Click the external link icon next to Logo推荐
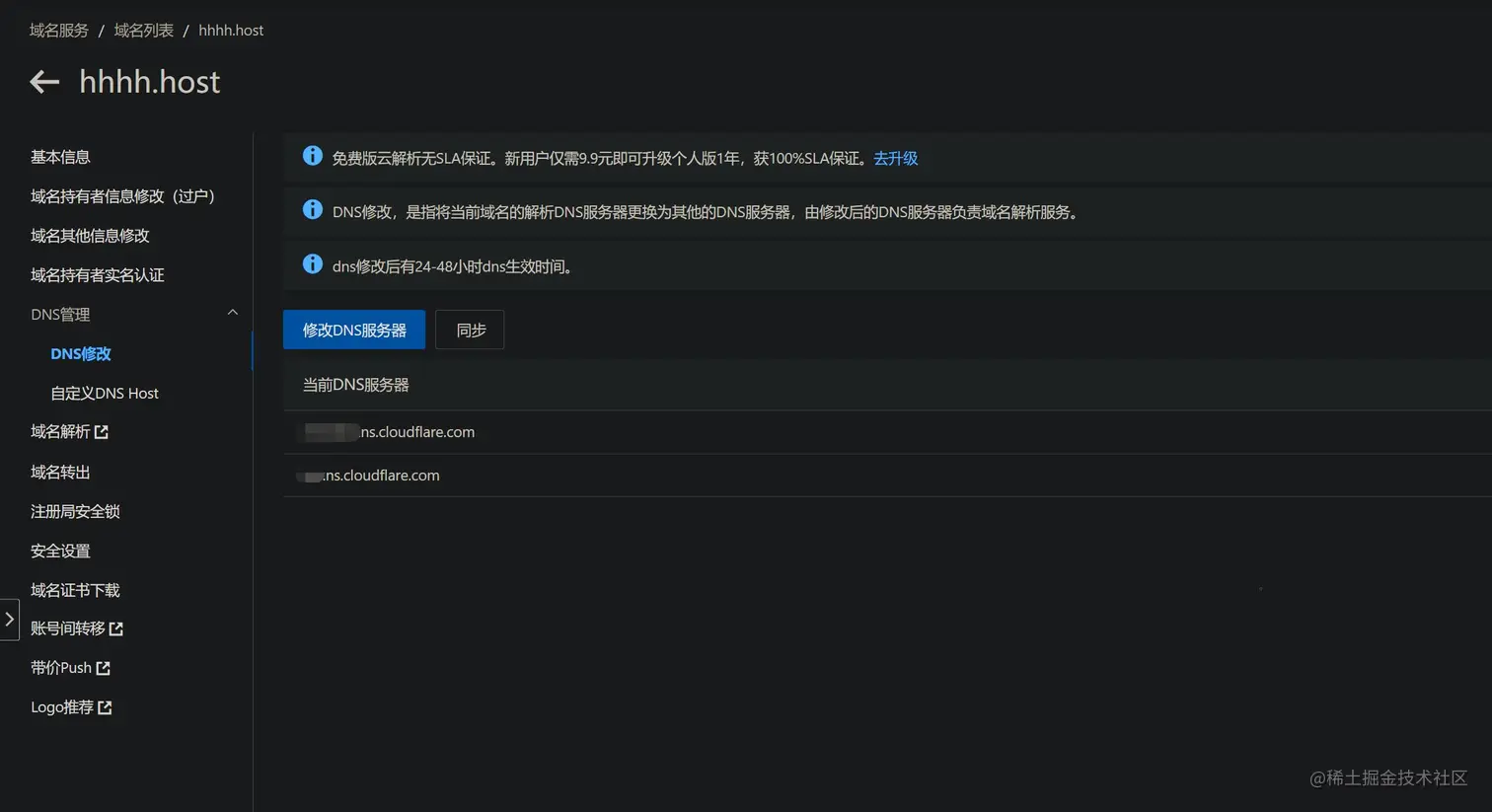Screen dimensions: 1492x812 [x=105, y=707]
